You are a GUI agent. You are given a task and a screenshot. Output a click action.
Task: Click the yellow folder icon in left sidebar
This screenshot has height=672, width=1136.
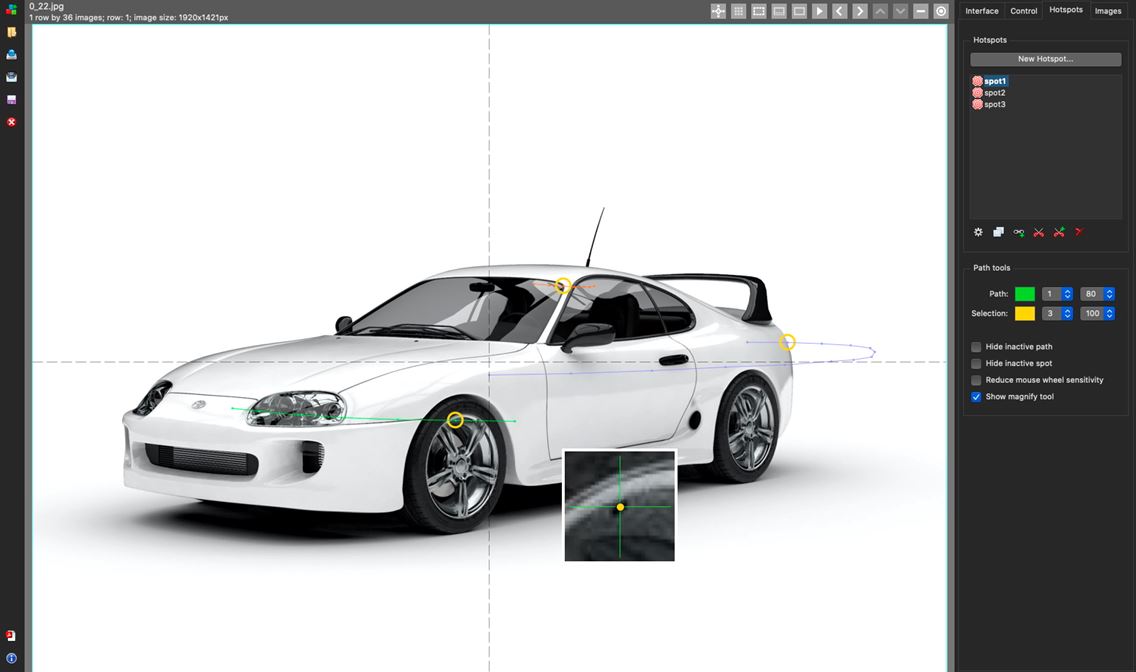click(12, 32)
